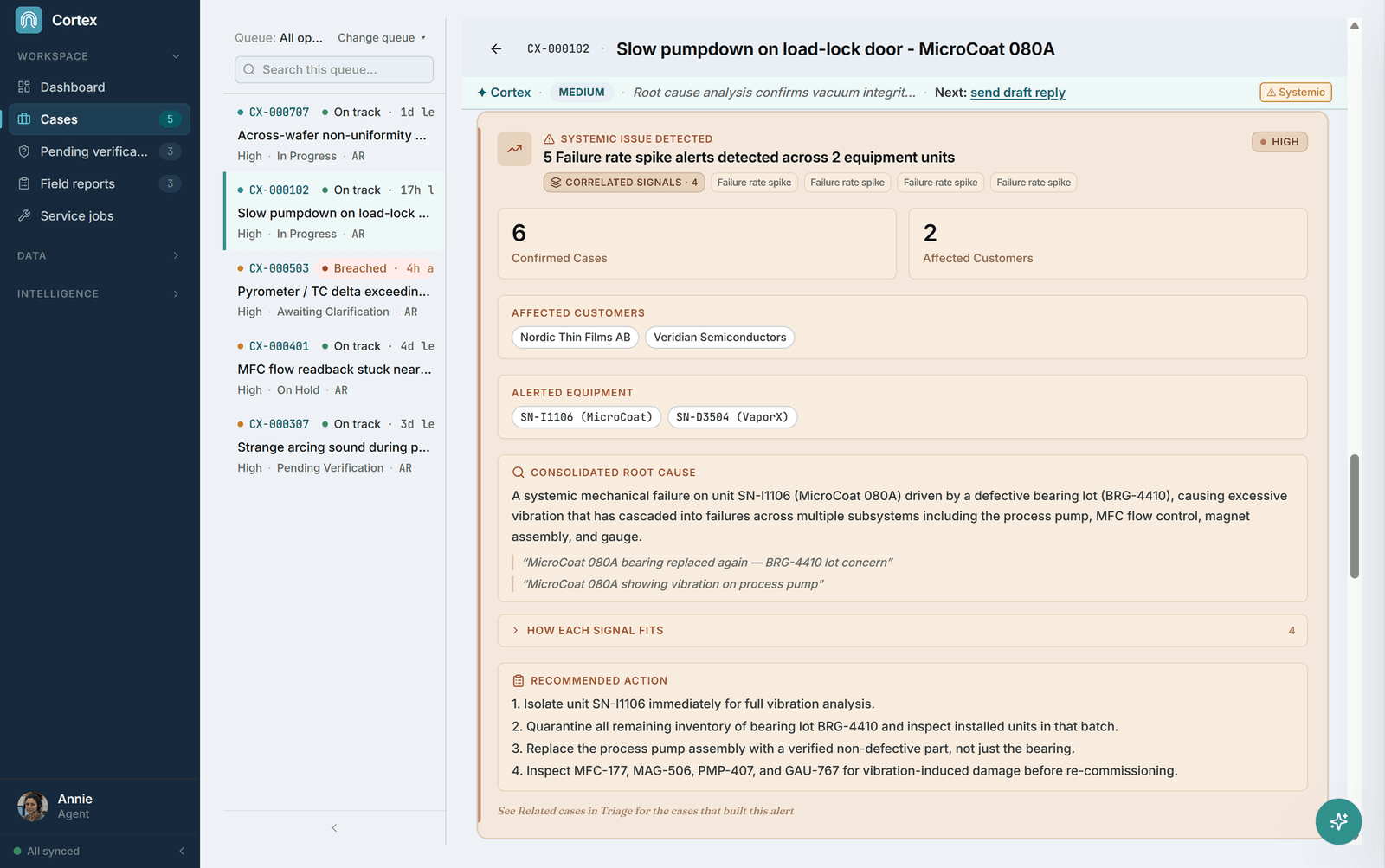Image resolution: width=1385 pixels, height=868 pixels.
Task: Click the trend-up systemic issue icon
Action: [514, 149]
